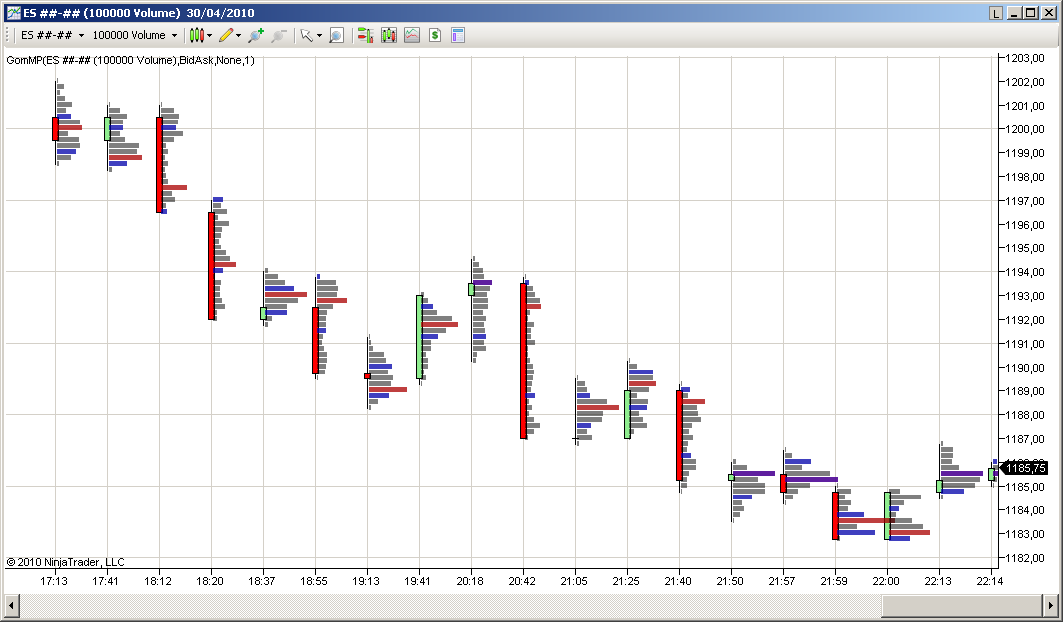Screen dimensions: 1063x622
Task: Open the candlestick chart style dropdown
Action: 201,35
